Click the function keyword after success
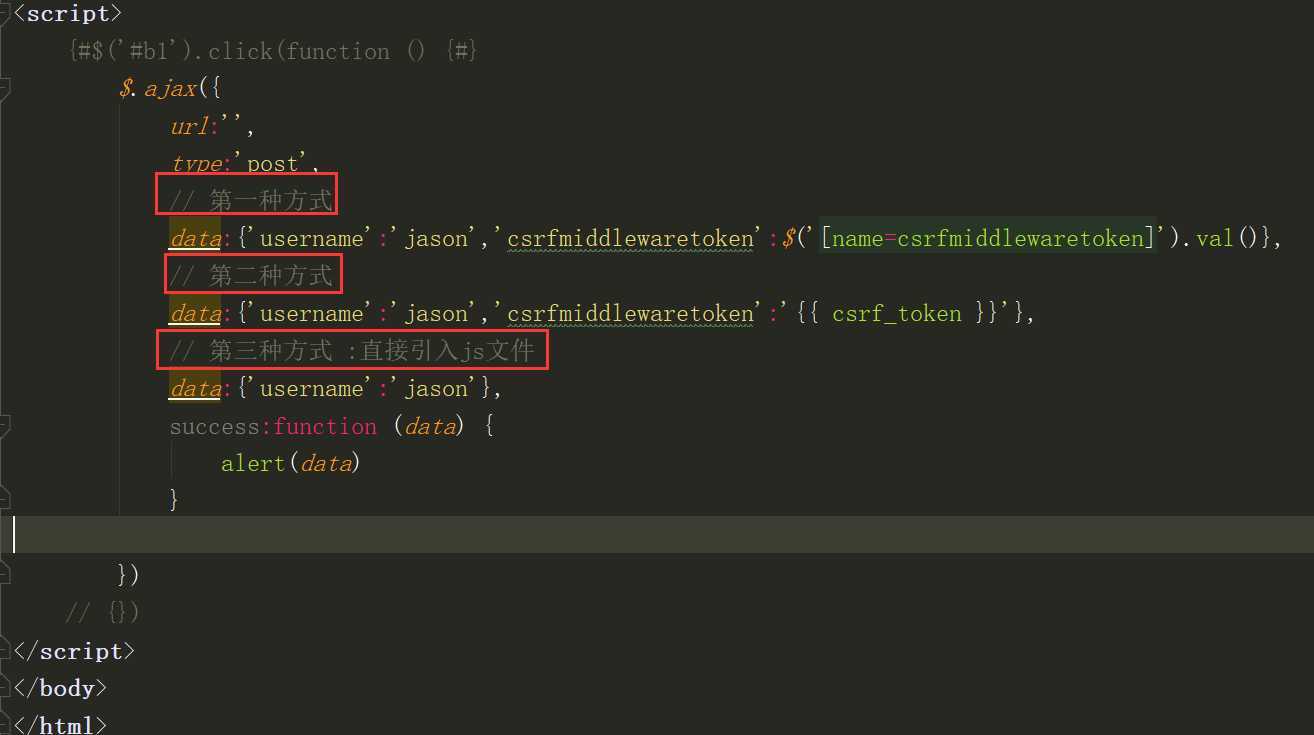1314x735 pixels. point(324,427)
